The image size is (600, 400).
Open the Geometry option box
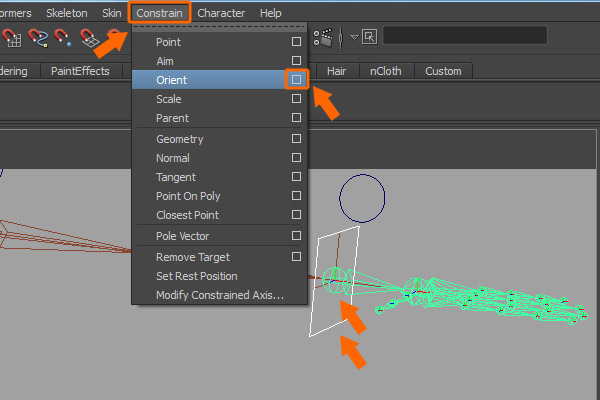[x=296, y=139]
